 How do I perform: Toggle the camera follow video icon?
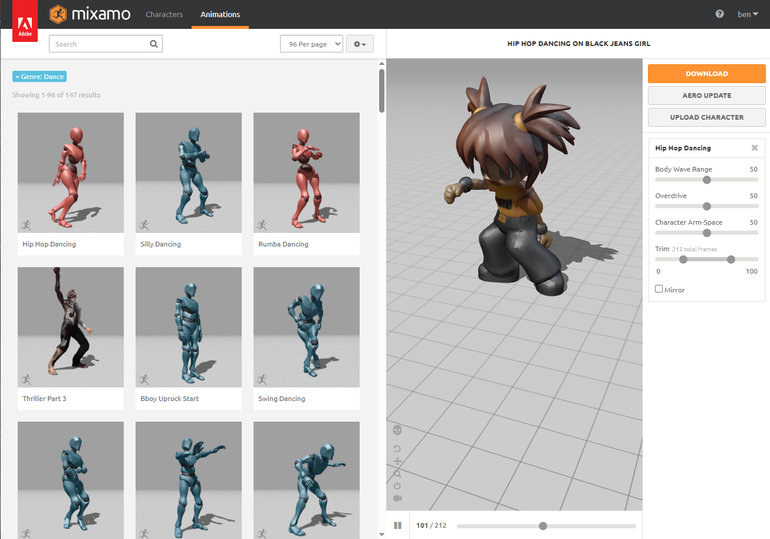click(398, 498)
